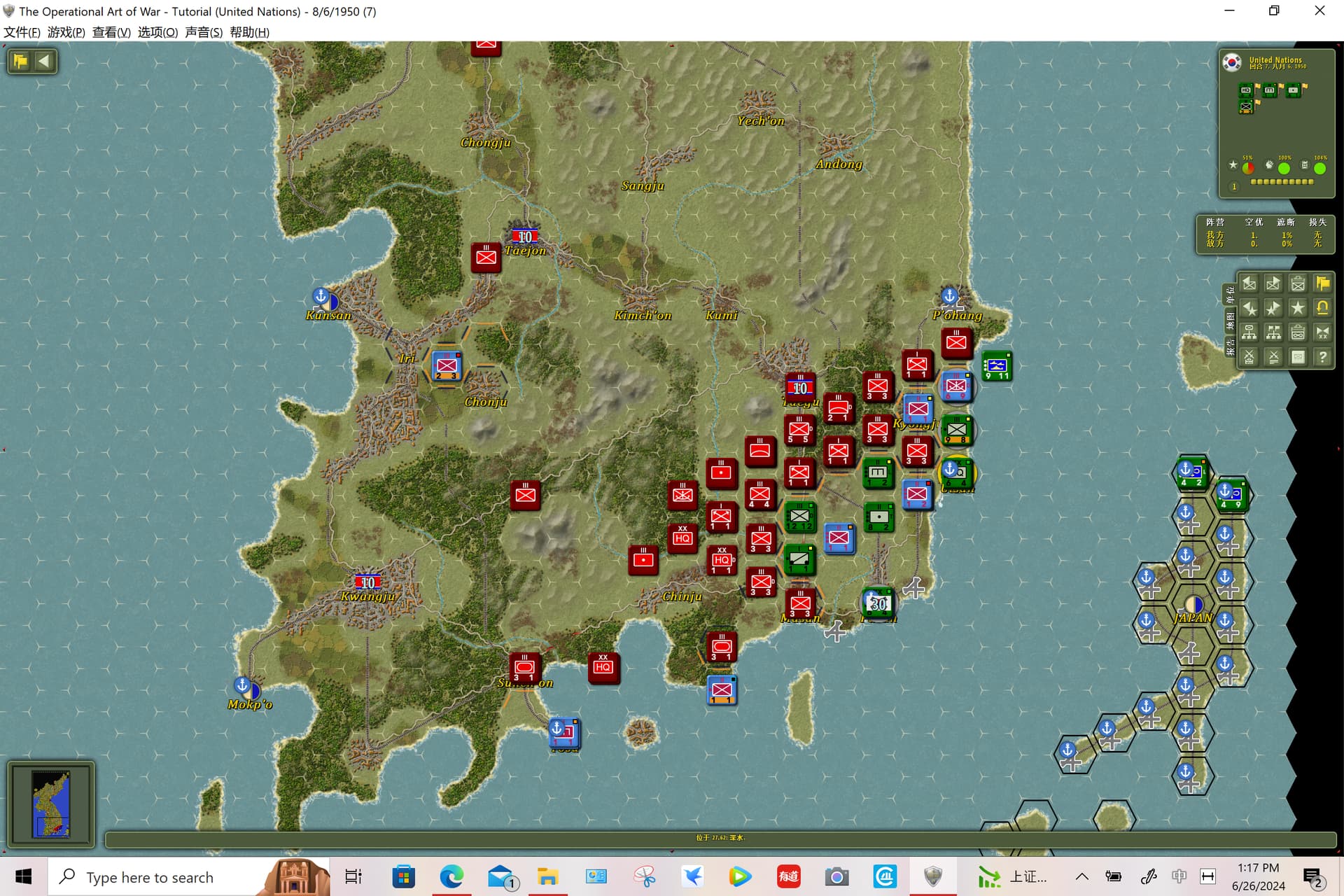Click the yellow double-flag end turn button
This screenshot has width=1344, height=896.
1322,283
